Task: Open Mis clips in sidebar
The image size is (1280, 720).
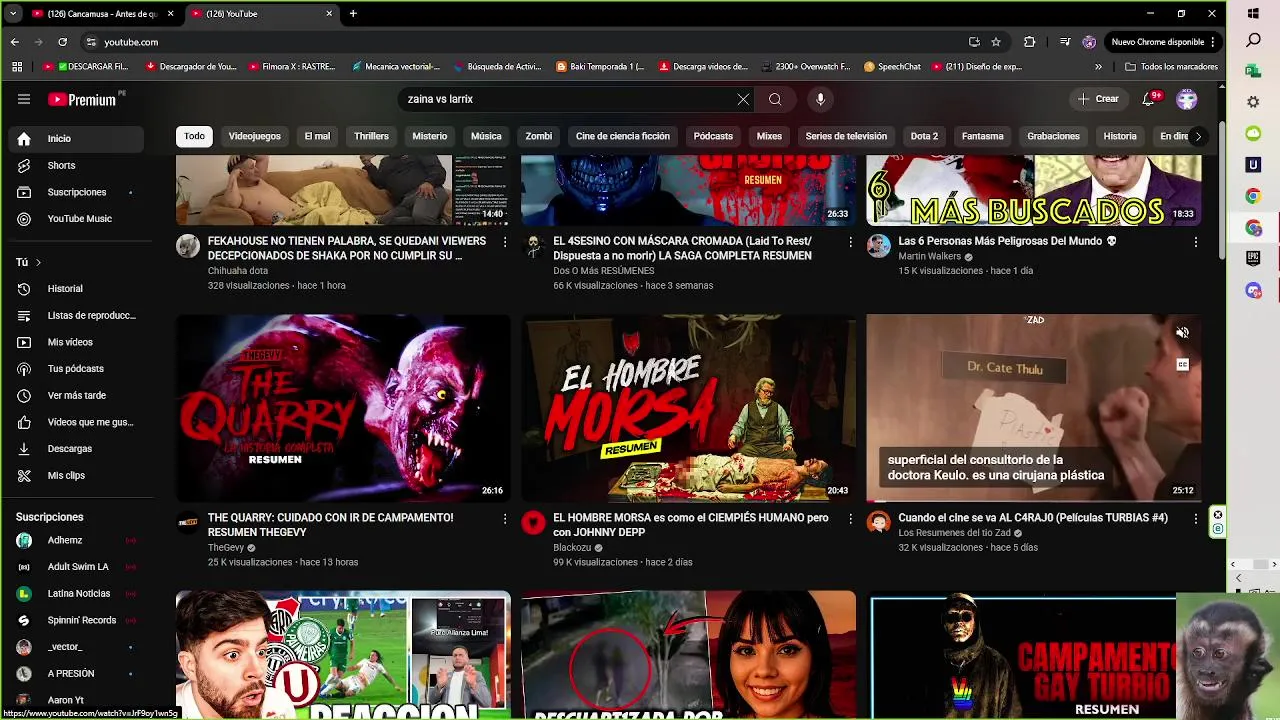Action: point(76,476)
